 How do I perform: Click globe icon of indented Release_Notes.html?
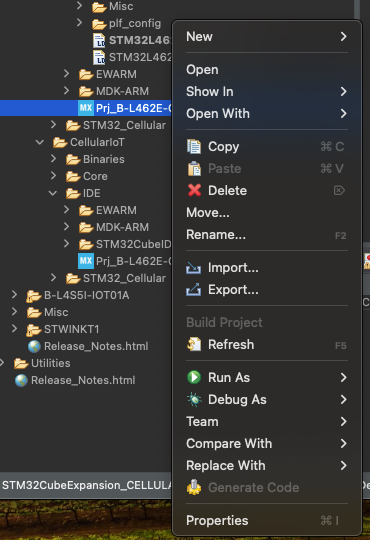34,346
